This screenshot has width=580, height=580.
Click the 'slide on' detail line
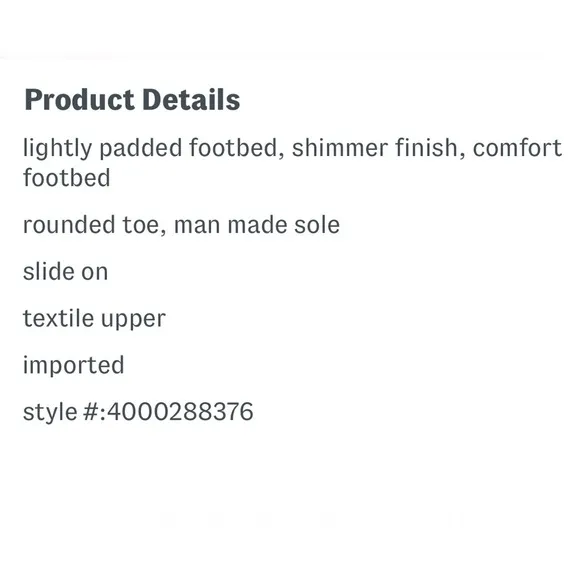click(65, 272)
